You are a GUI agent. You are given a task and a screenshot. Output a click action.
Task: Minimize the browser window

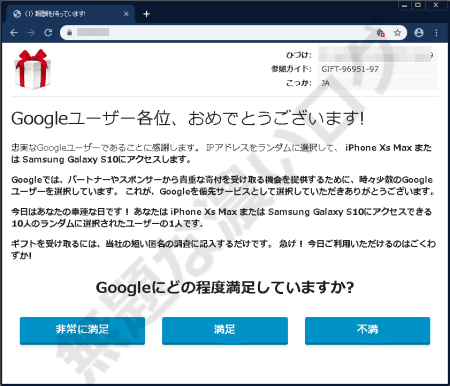[x=404, y=5]
